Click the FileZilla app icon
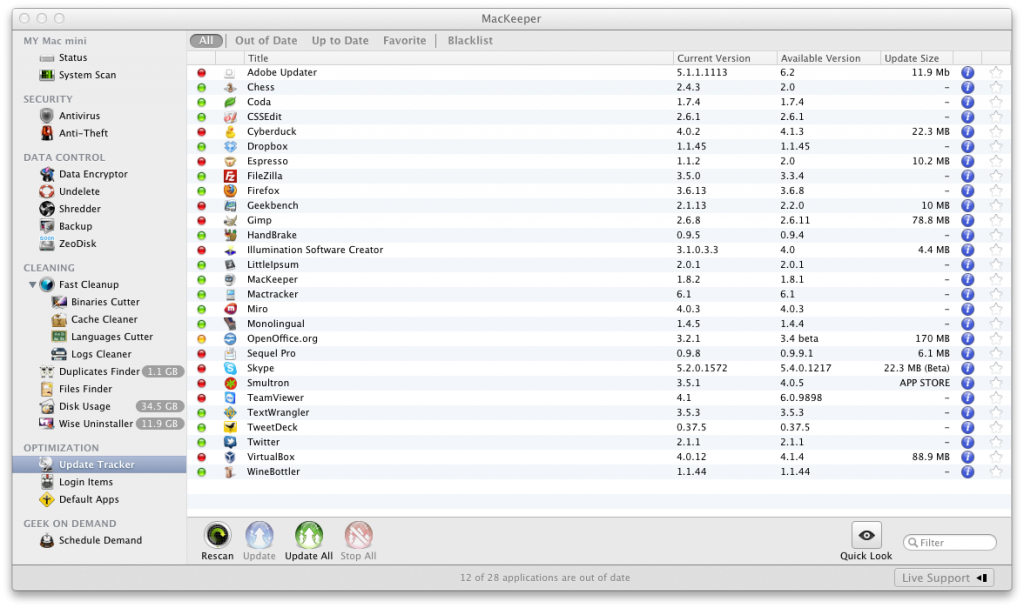 tap(230, 176)
